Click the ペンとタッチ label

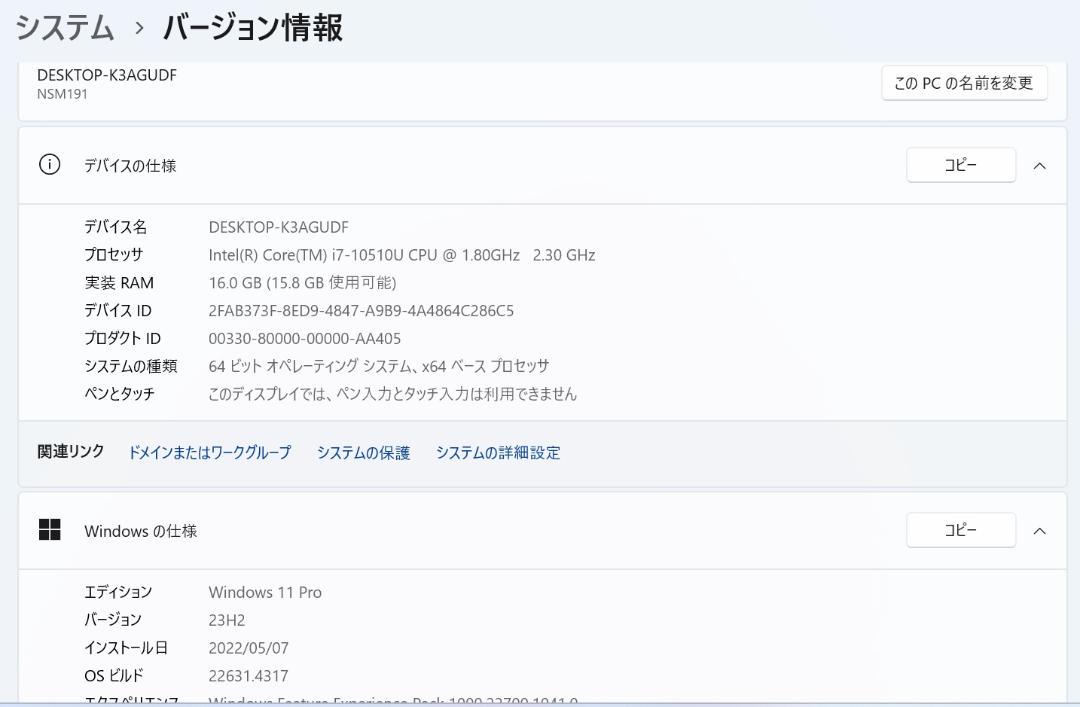(119, 393)
